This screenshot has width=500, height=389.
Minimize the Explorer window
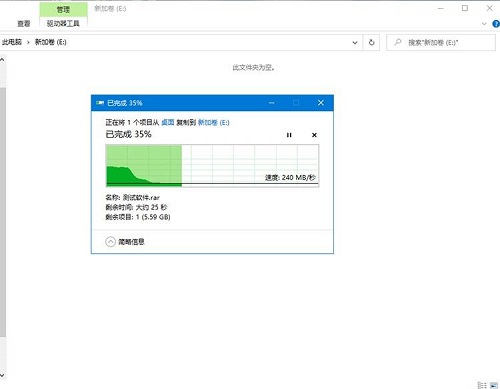[441, 8]
